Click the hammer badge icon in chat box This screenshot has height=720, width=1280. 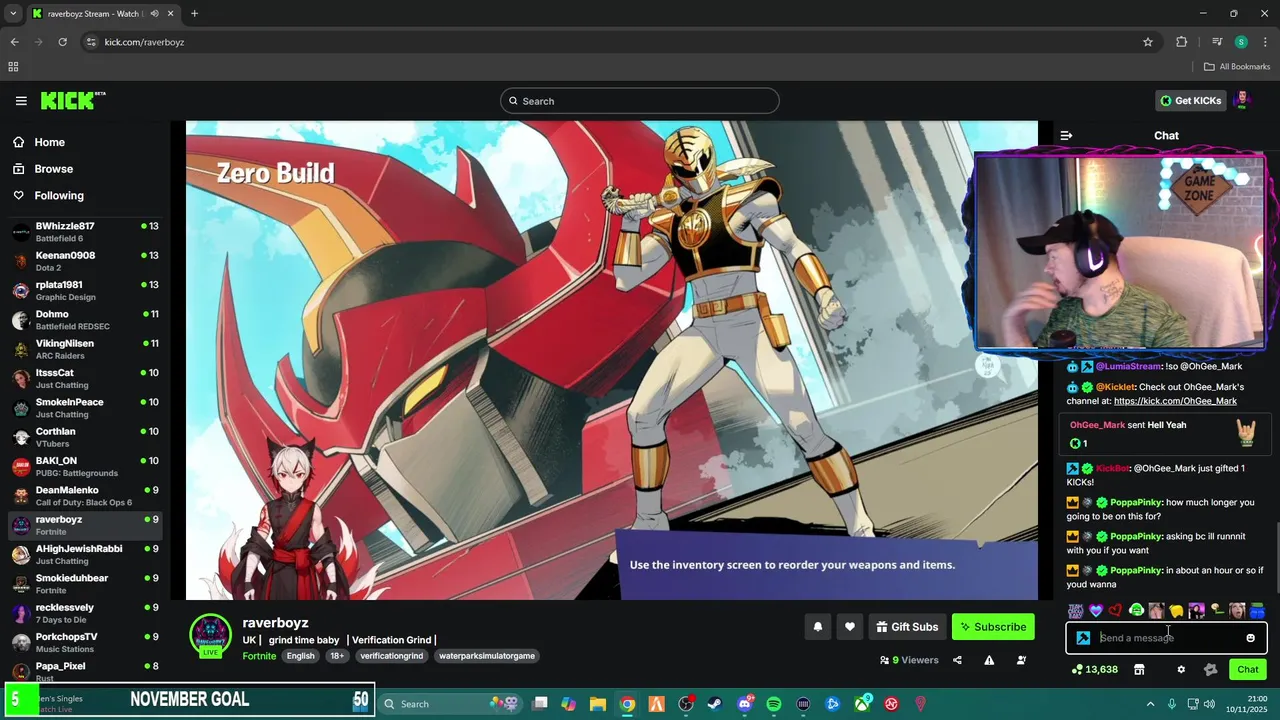click(x=1083, y=638)
